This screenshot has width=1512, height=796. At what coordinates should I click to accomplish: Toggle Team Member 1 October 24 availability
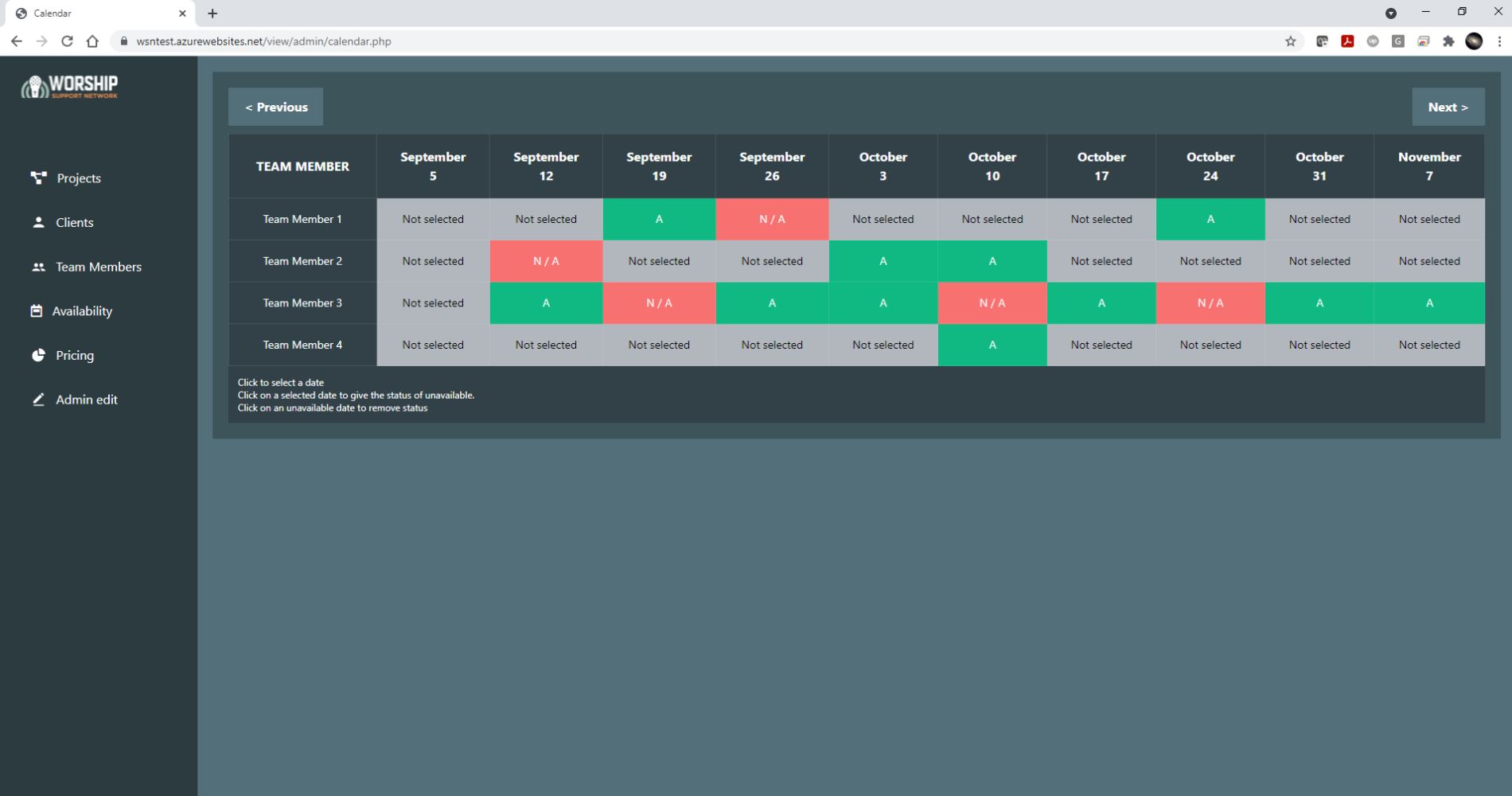[1210, 220]
